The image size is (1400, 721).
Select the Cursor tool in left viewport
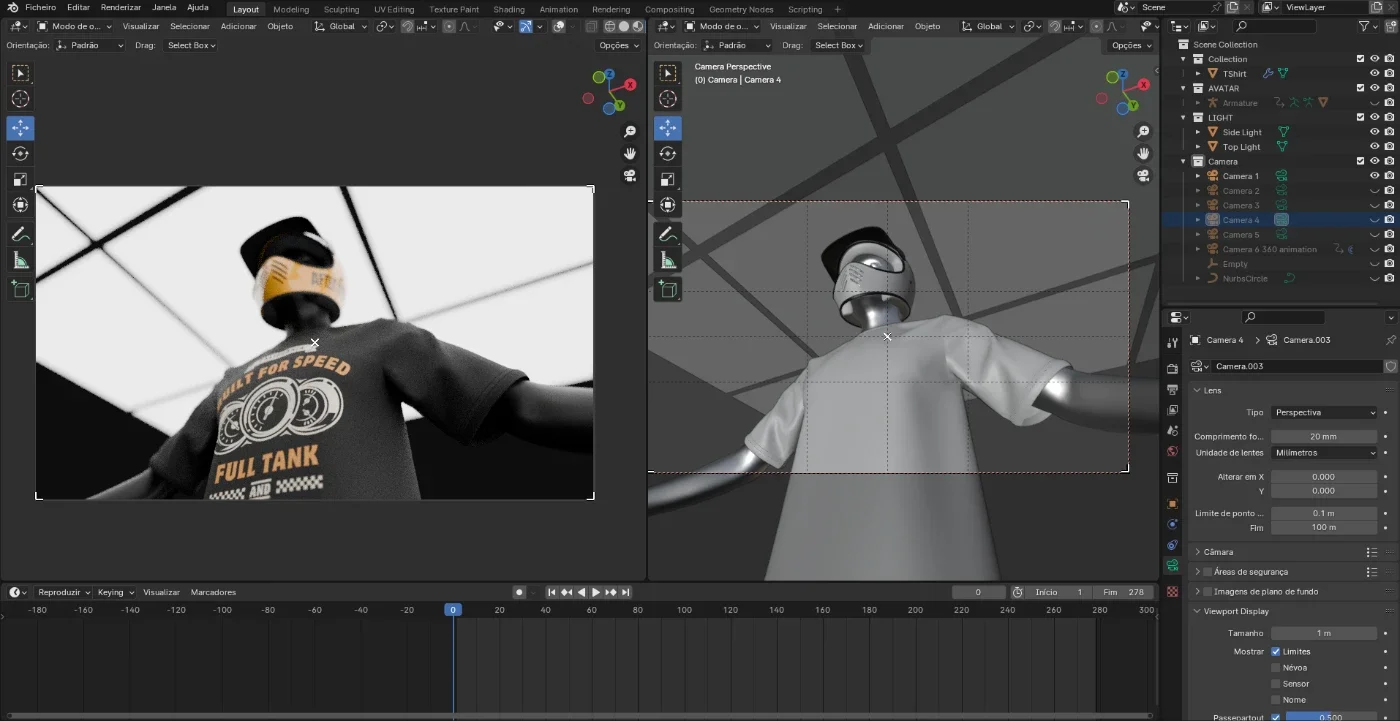tap(20, 99)
